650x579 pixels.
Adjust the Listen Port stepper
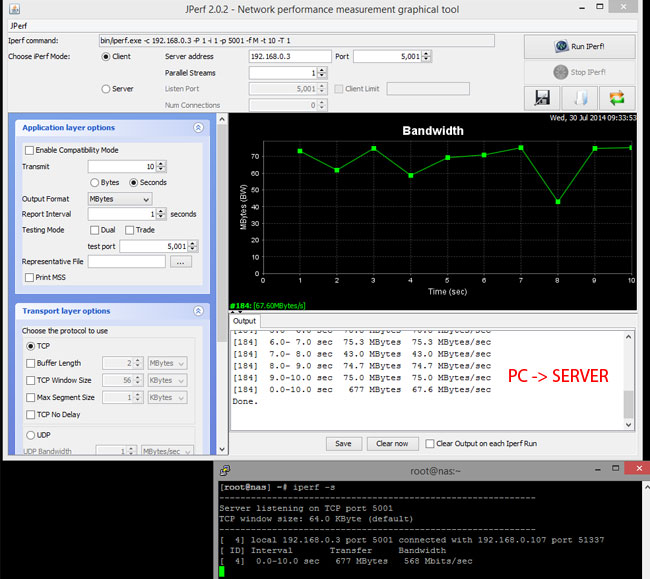coord(322,89)
